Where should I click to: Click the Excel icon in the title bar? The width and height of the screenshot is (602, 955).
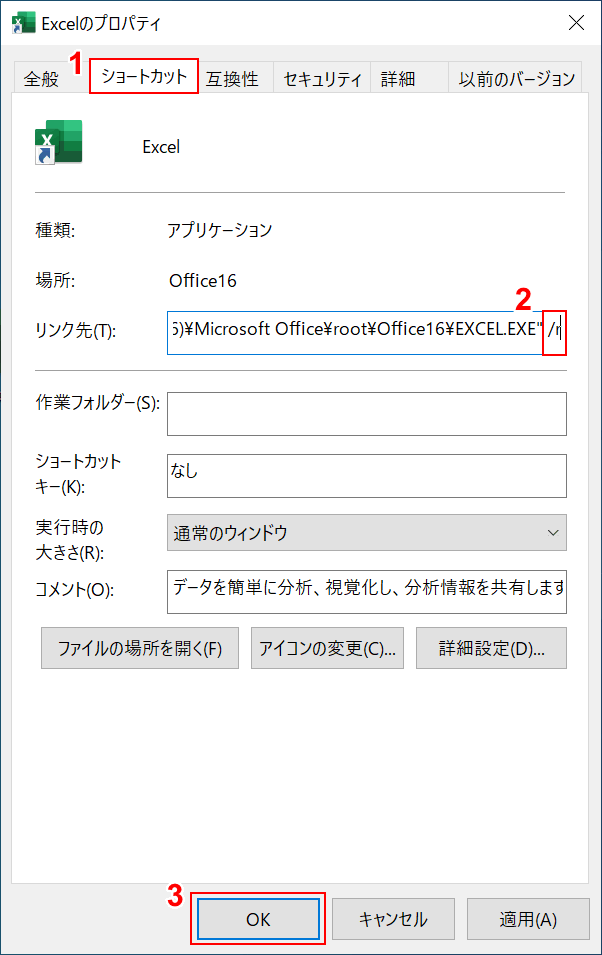[x=24, y=23]
